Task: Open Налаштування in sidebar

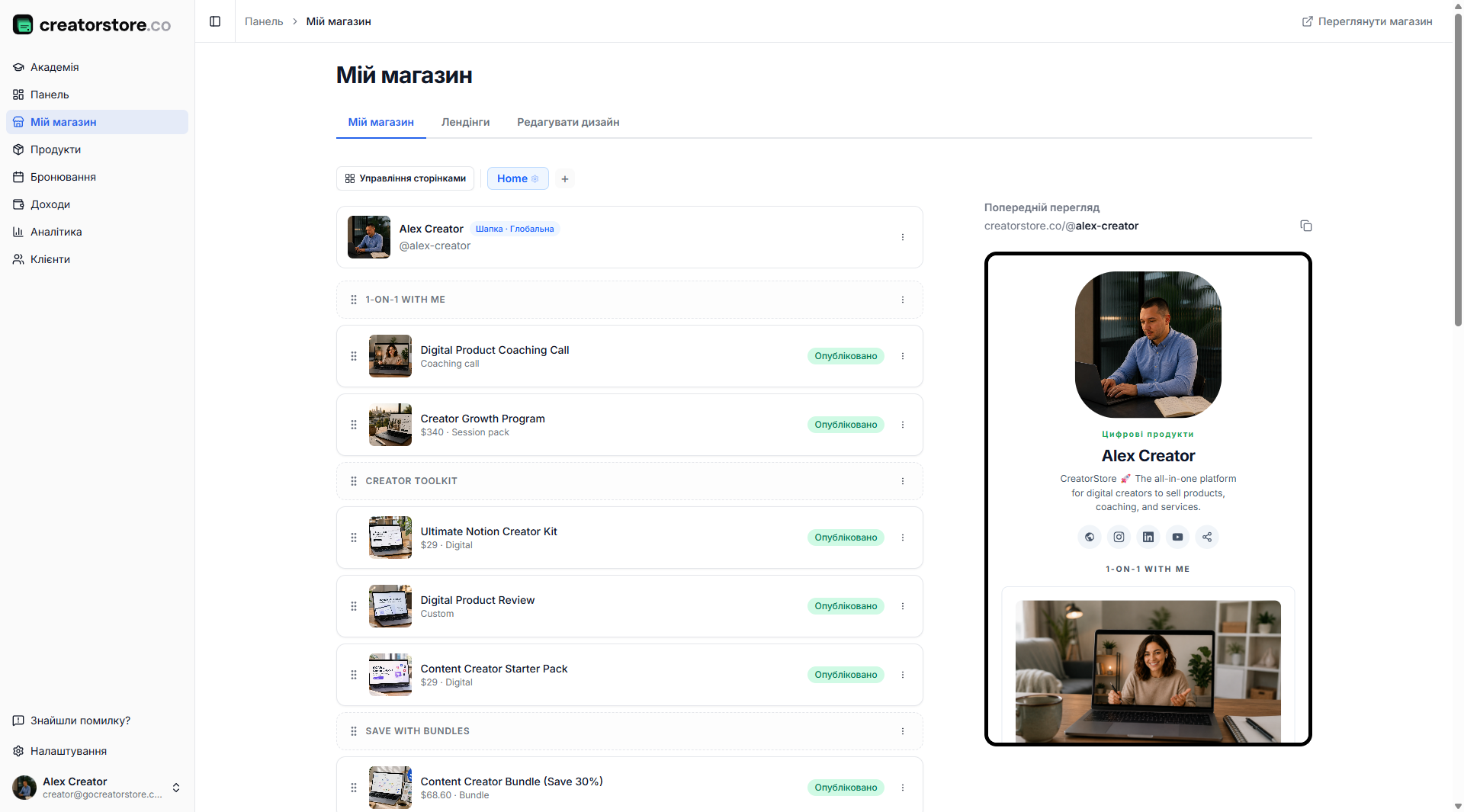Action: (x=97, y=751)
